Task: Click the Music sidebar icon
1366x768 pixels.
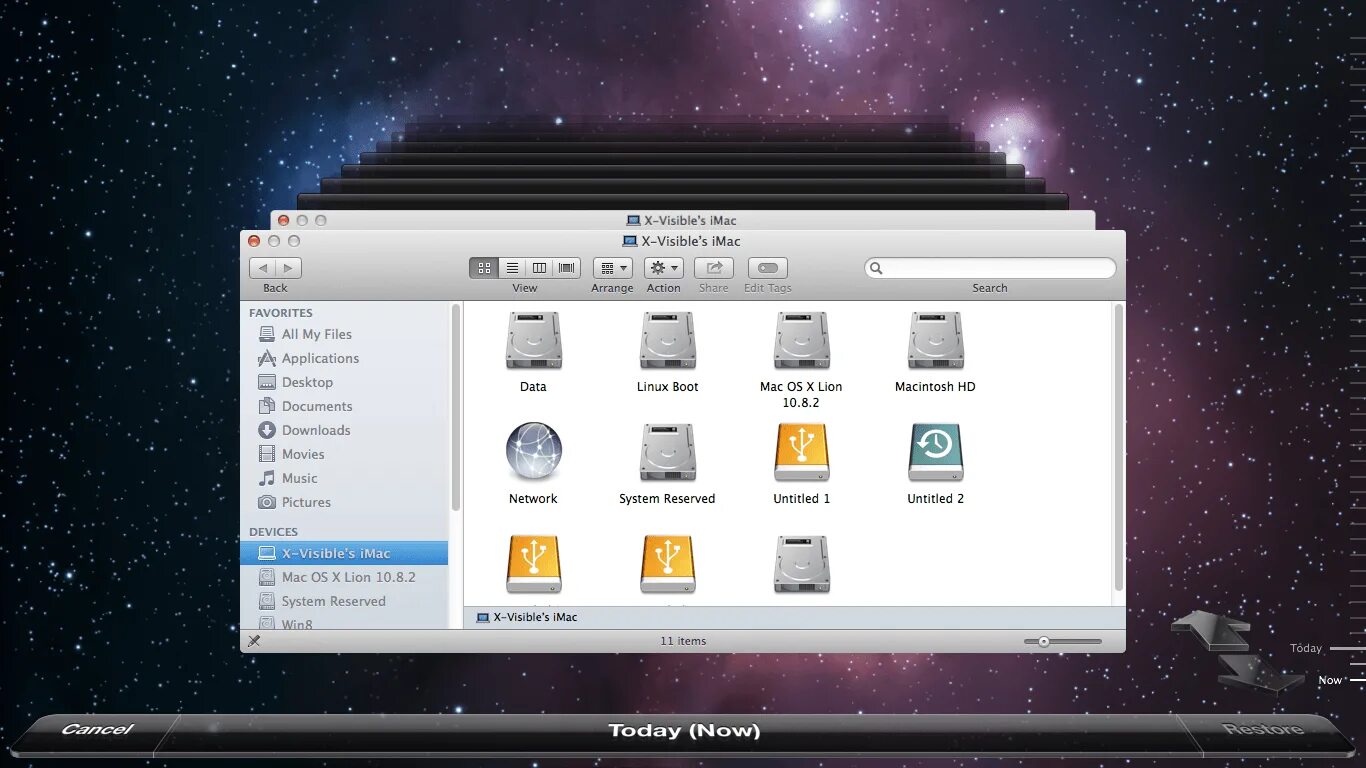Action: pos(267,478)
